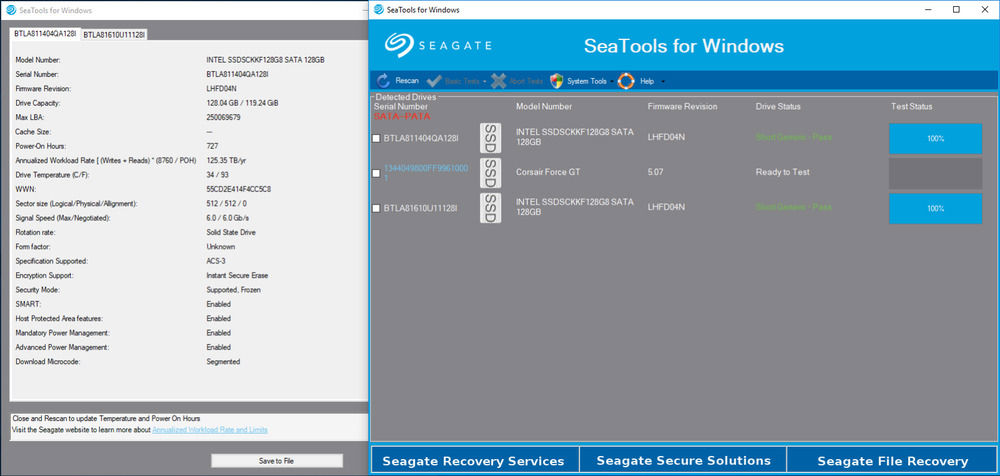Click serial BTLA811404QA128I in the drive list
The height and width of the screenshot is (476, 1000).
[420, 138]
